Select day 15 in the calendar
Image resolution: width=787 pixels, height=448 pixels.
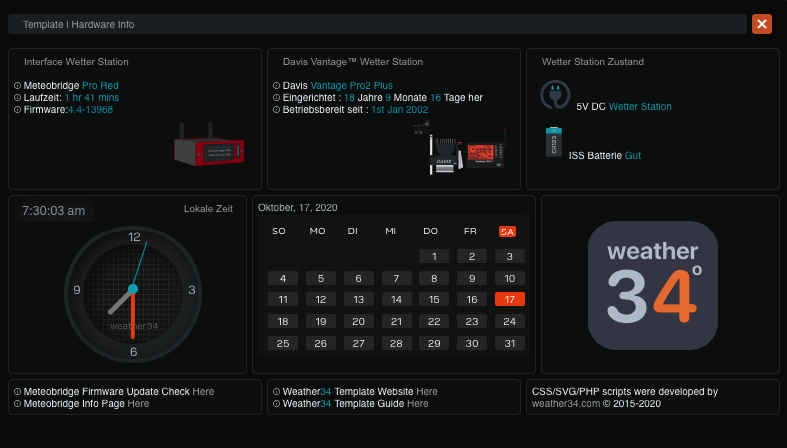pos(434,300)
